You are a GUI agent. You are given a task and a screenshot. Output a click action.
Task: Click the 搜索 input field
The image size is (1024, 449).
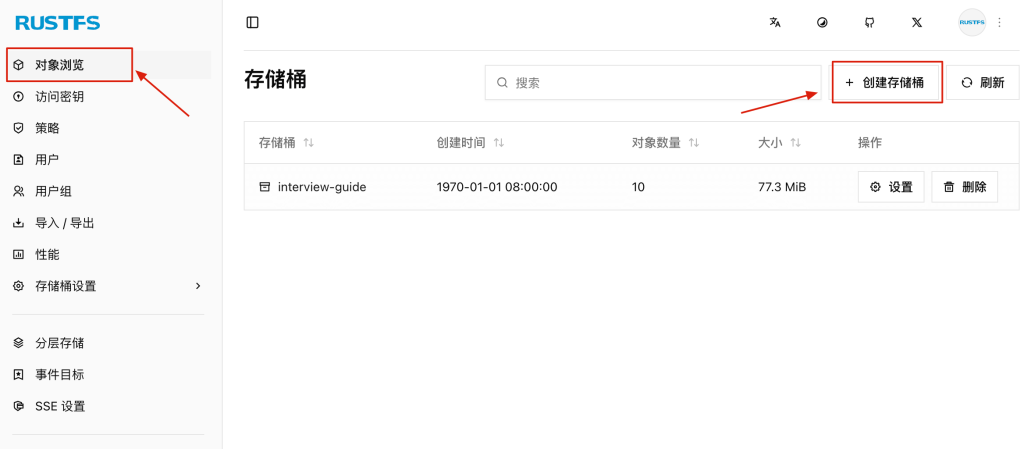[650, 83]
